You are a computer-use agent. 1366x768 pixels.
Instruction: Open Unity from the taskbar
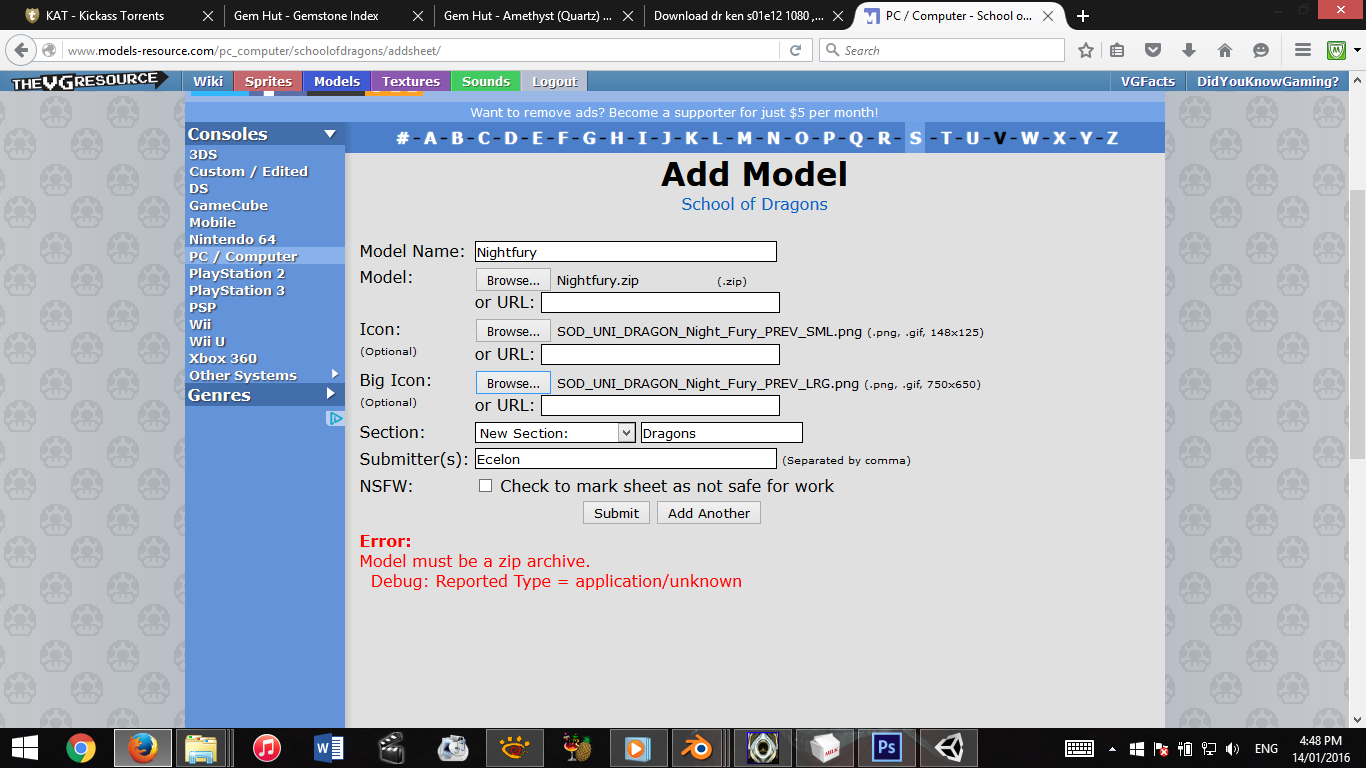(x=948, y=747)
